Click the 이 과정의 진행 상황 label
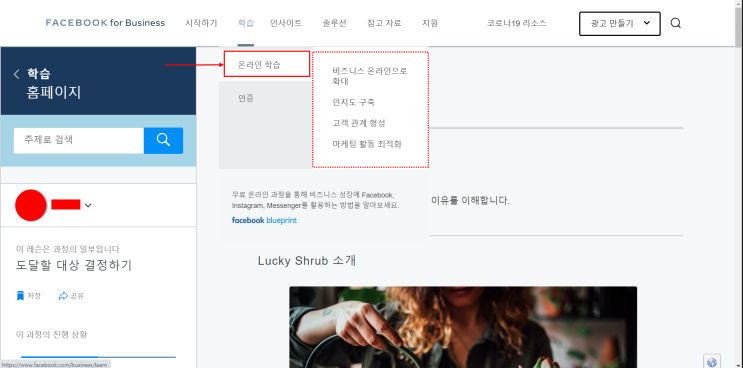 [x=51, y=334]
